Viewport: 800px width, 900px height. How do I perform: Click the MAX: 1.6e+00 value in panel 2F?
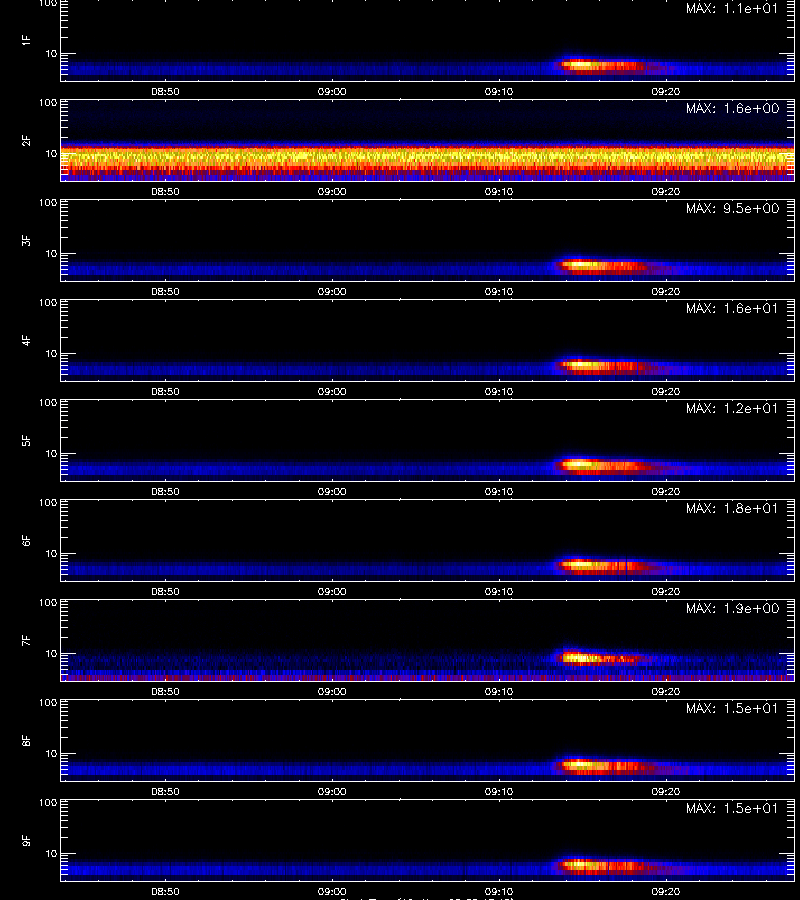pyautogui.click(x=732, y=108)
